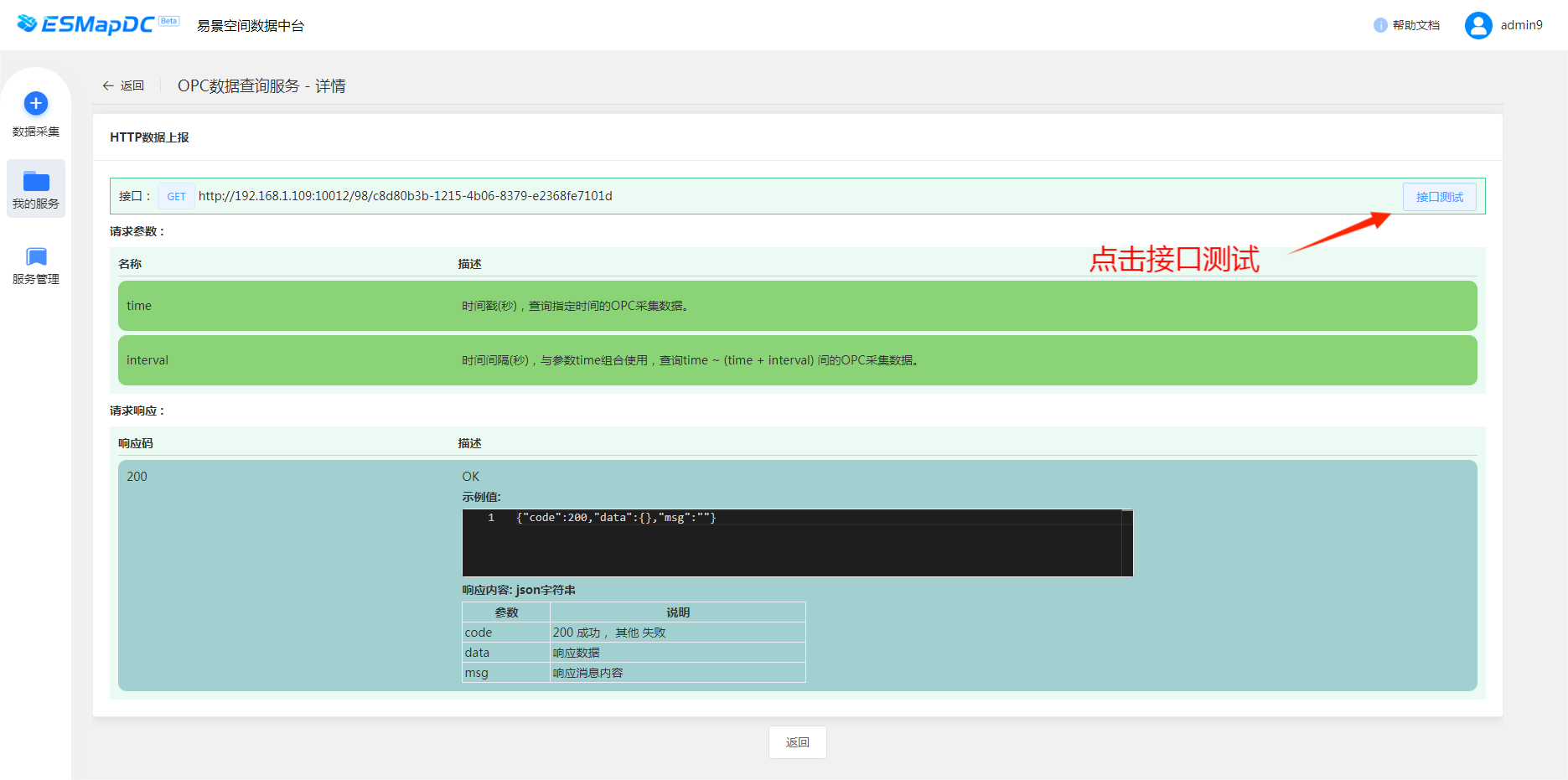Click the bottom 返回 button
Screen dimensions: 1568x780
pyautogui.click(x=798, y=742)
